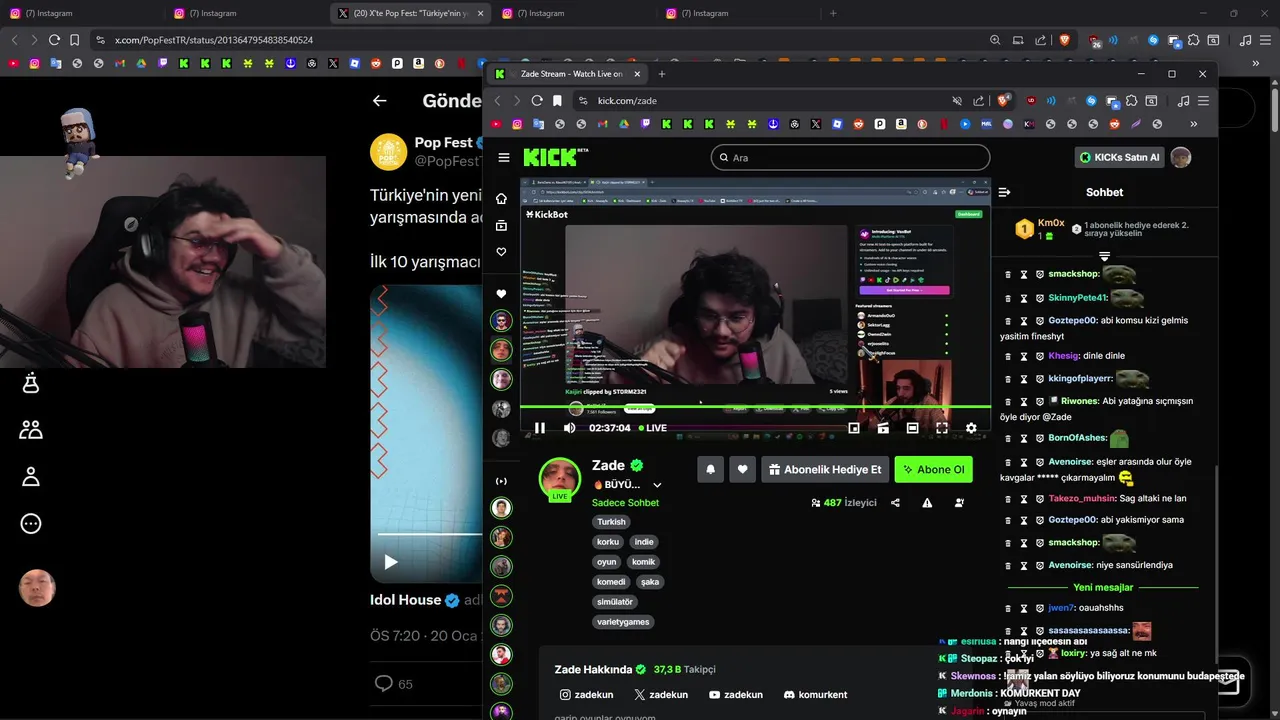1280x720 pixels.
Task: Open zadekun YouTube link
Action: point(736,695)
